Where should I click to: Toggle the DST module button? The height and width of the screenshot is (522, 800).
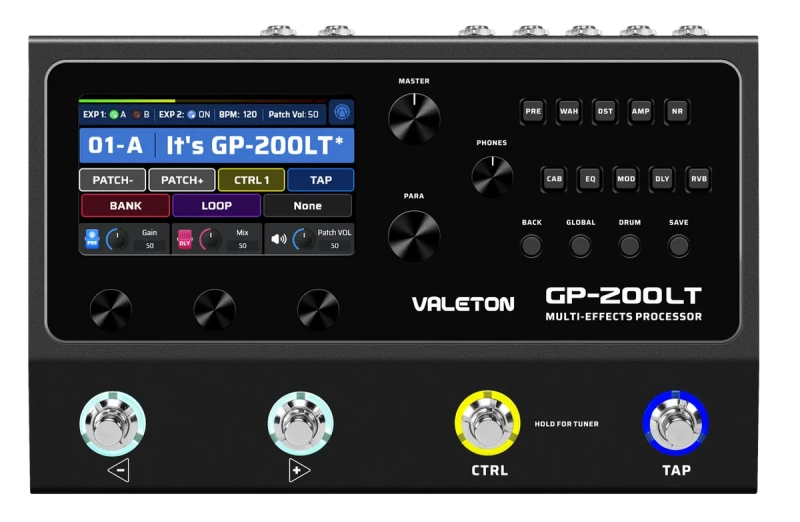(x=605, y=111)
